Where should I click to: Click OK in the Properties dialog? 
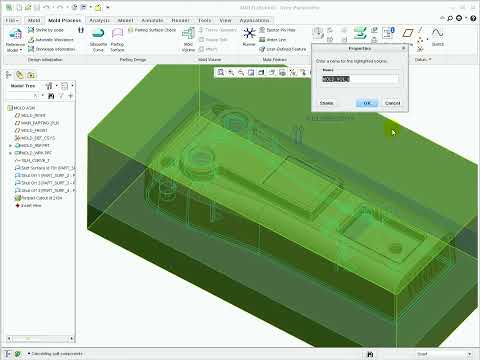click(367, 103)
